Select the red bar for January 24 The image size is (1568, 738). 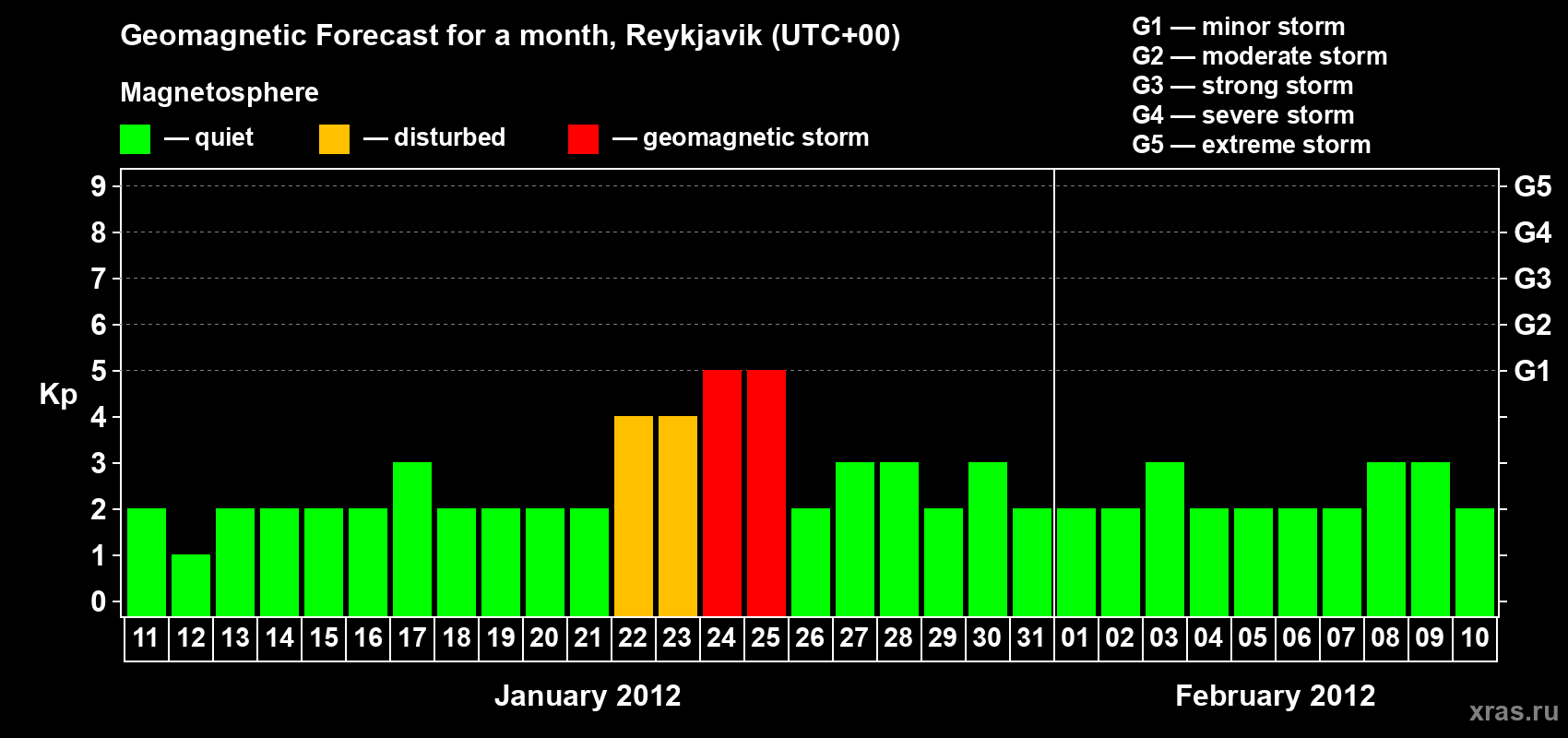click(x=722, y=493)
